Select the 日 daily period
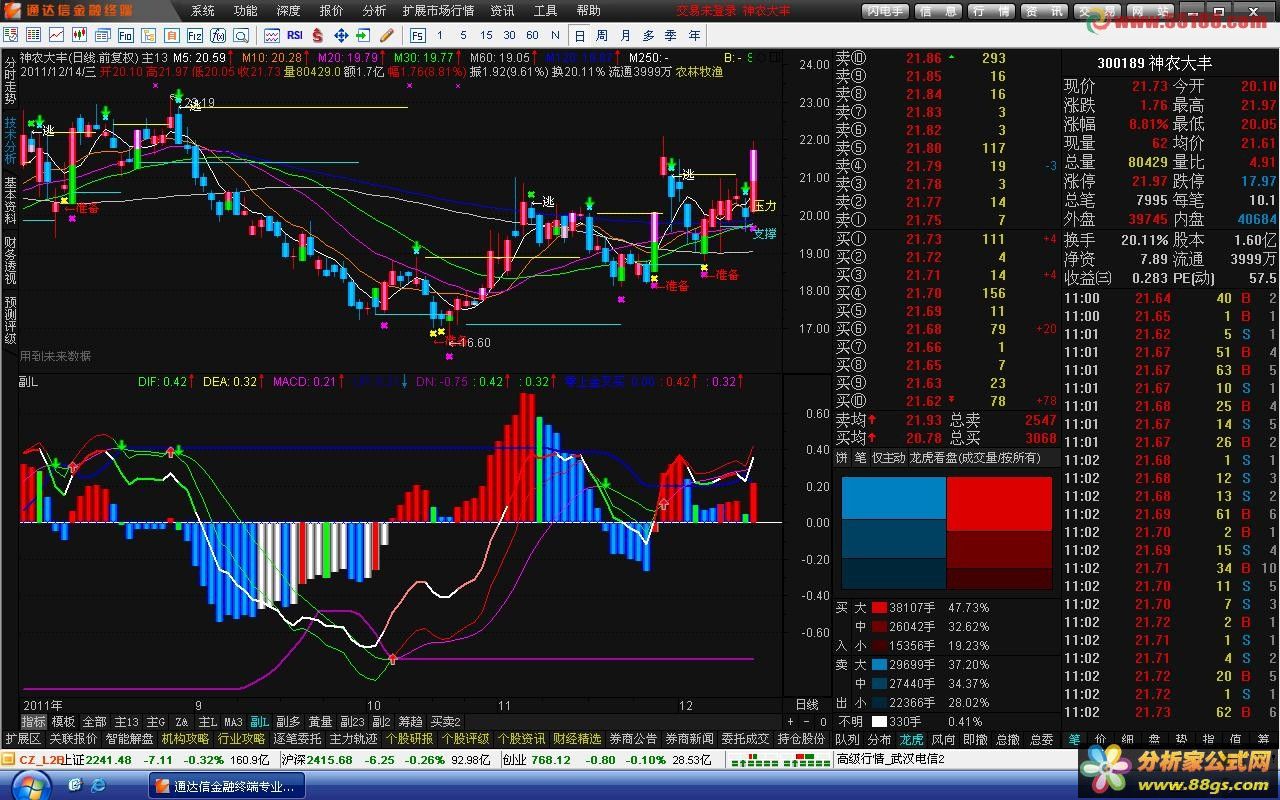This screenshot has height=800, width=1280. (580, 35)
